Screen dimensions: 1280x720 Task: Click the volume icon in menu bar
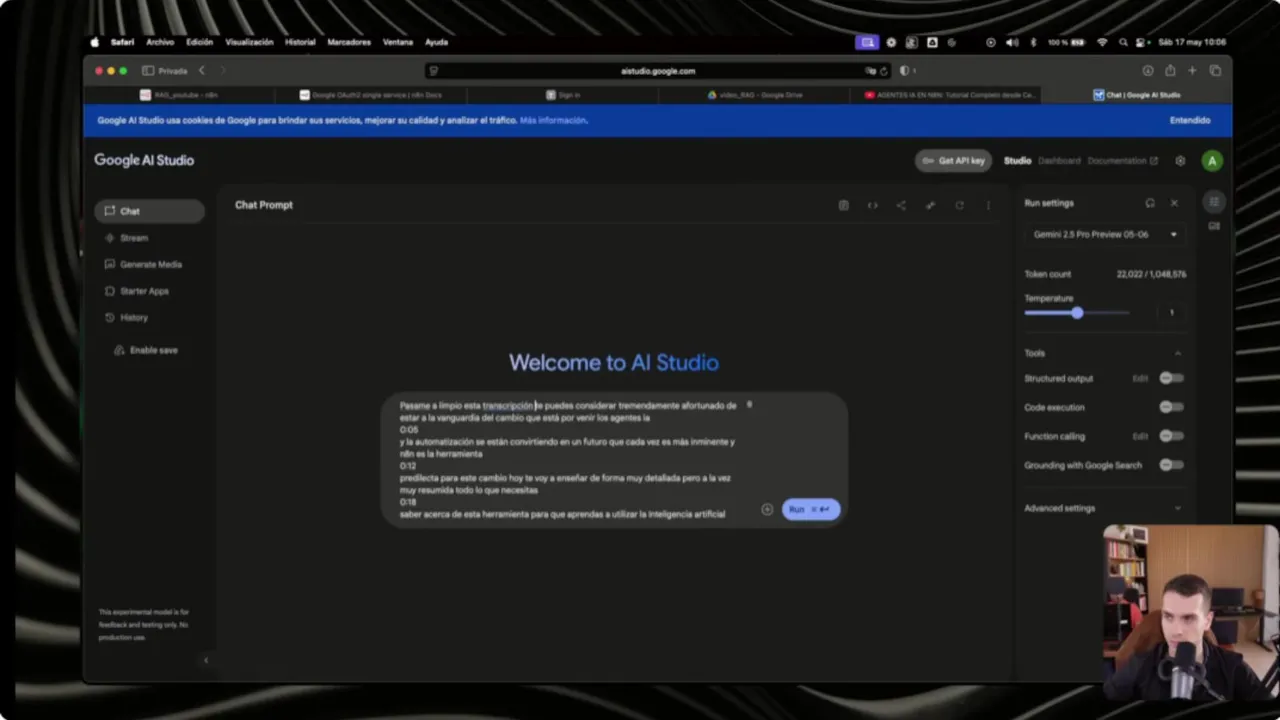click(1011, 42)
